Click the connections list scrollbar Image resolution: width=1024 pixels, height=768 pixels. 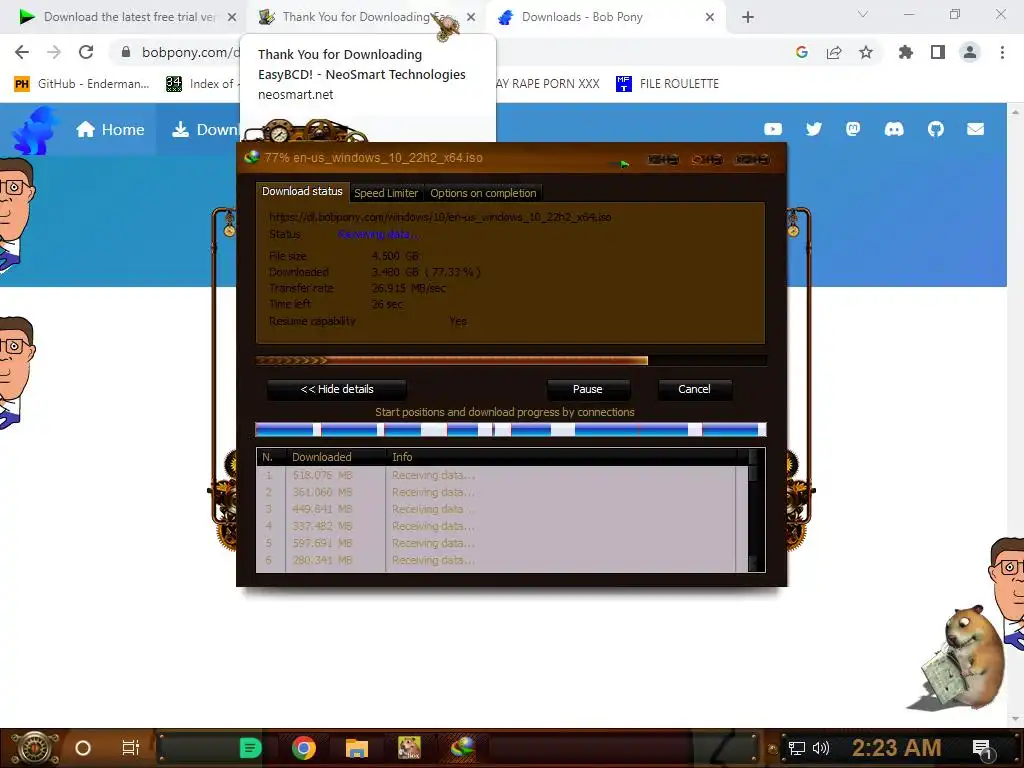coord(753,510)
